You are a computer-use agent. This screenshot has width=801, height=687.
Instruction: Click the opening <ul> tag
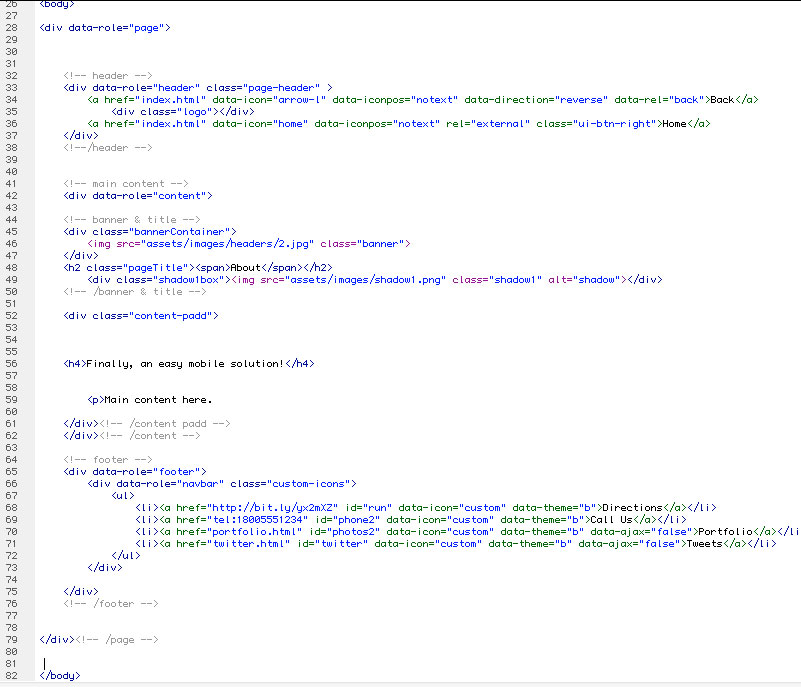tap(123, 496)
